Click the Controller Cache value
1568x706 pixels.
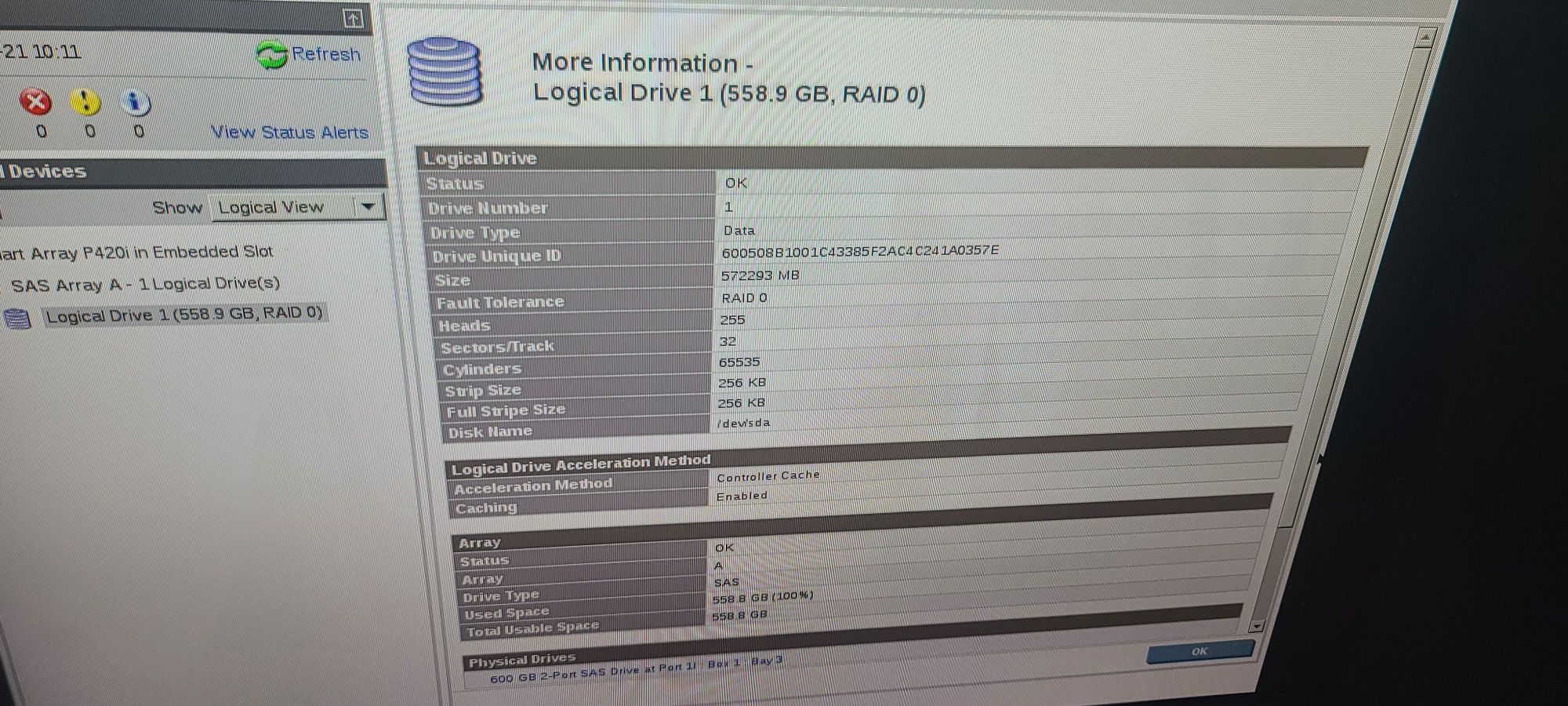tap(768, 476)
